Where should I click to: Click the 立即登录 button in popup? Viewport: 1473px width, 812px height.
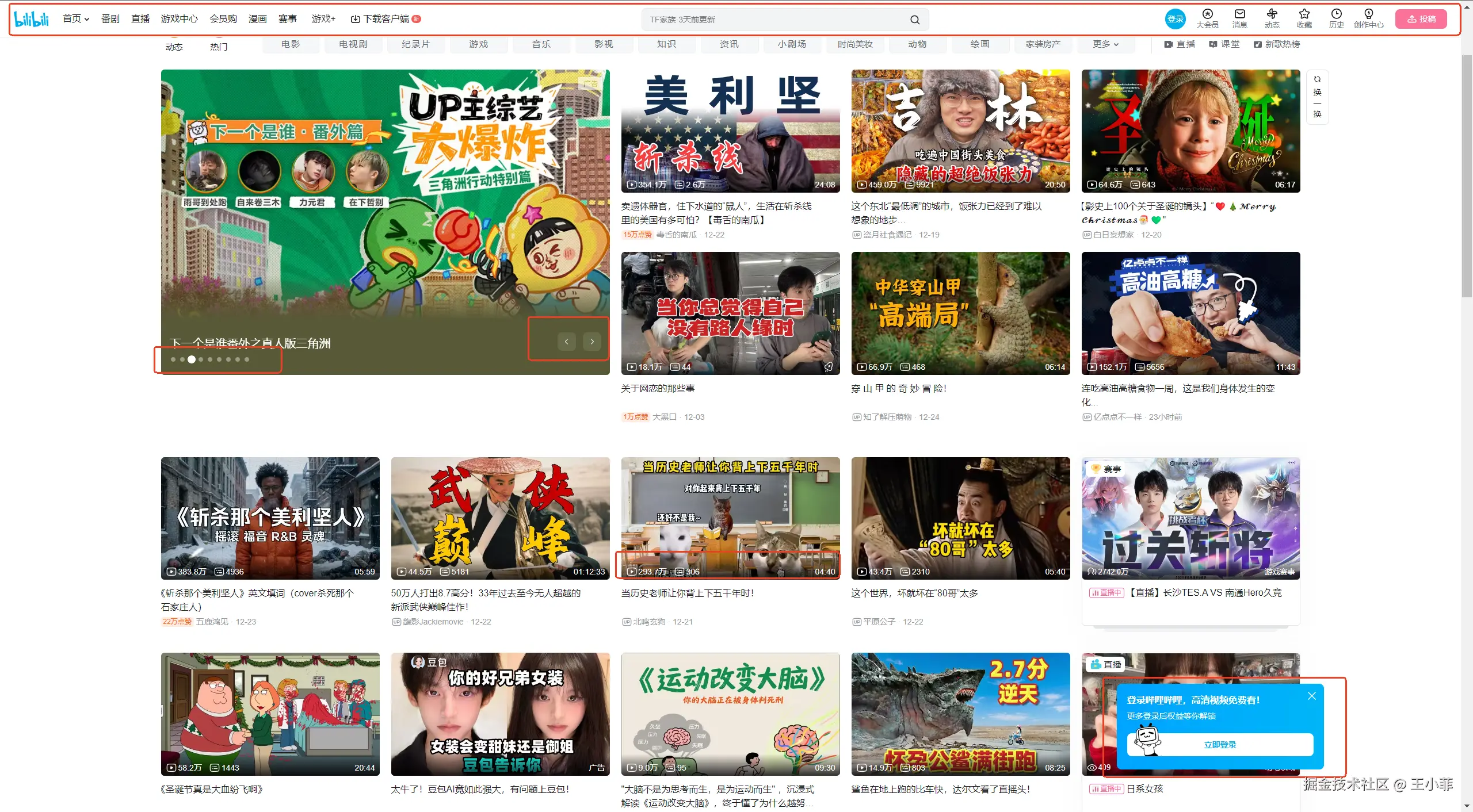click(1220, 745)
